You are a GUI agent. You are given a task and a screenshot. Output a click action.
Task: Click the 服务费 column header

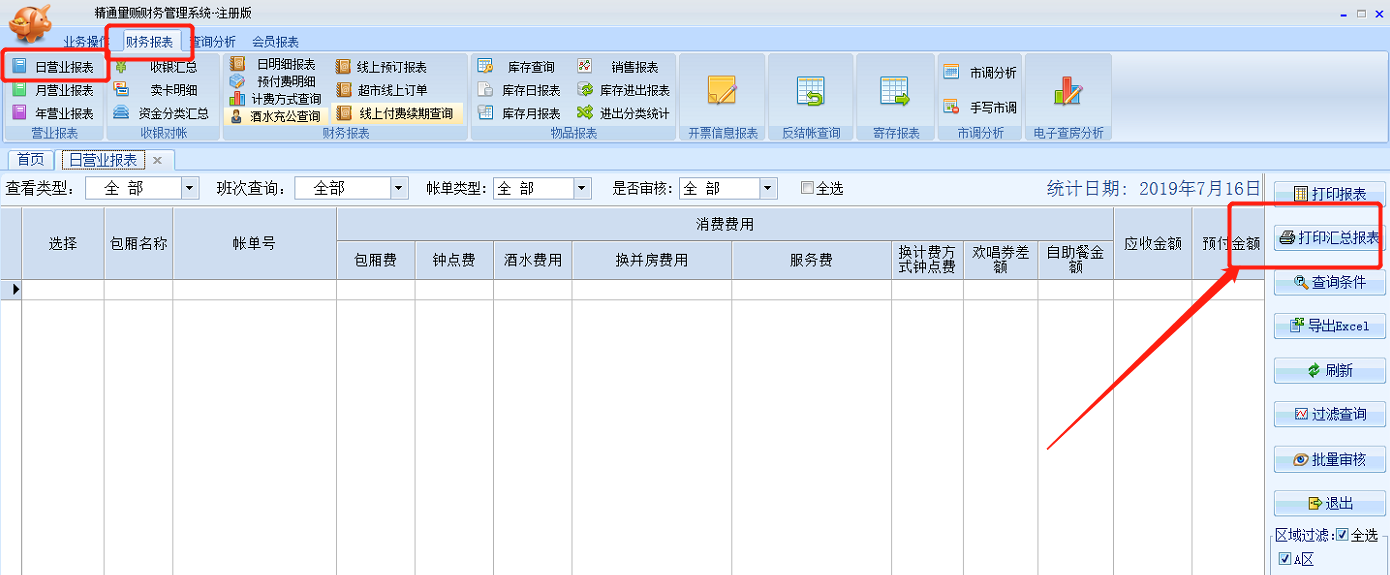click(x=811, y=260)
